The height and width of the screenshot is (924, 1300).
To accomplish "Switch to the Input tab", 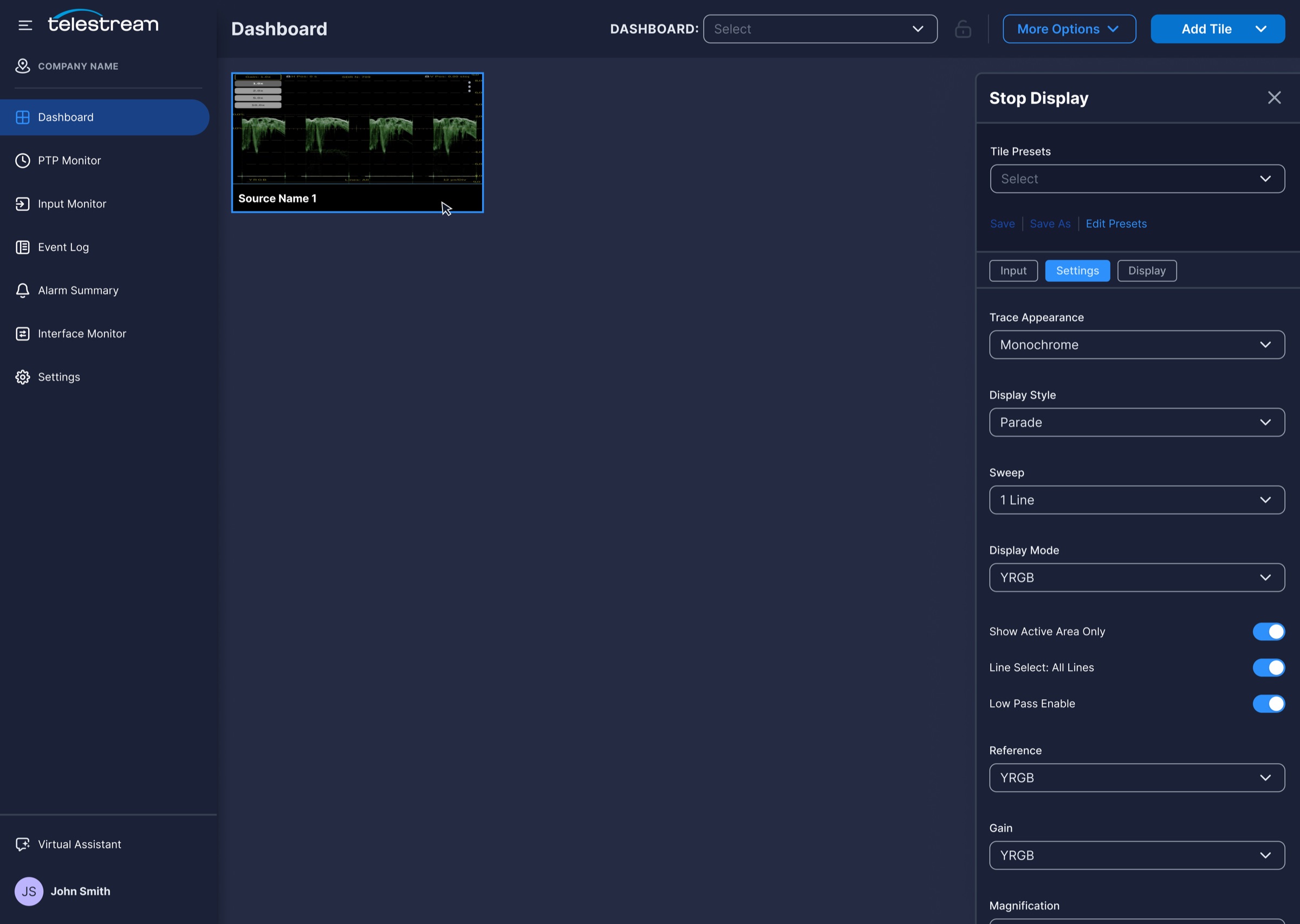I will tap(1013, 271).
